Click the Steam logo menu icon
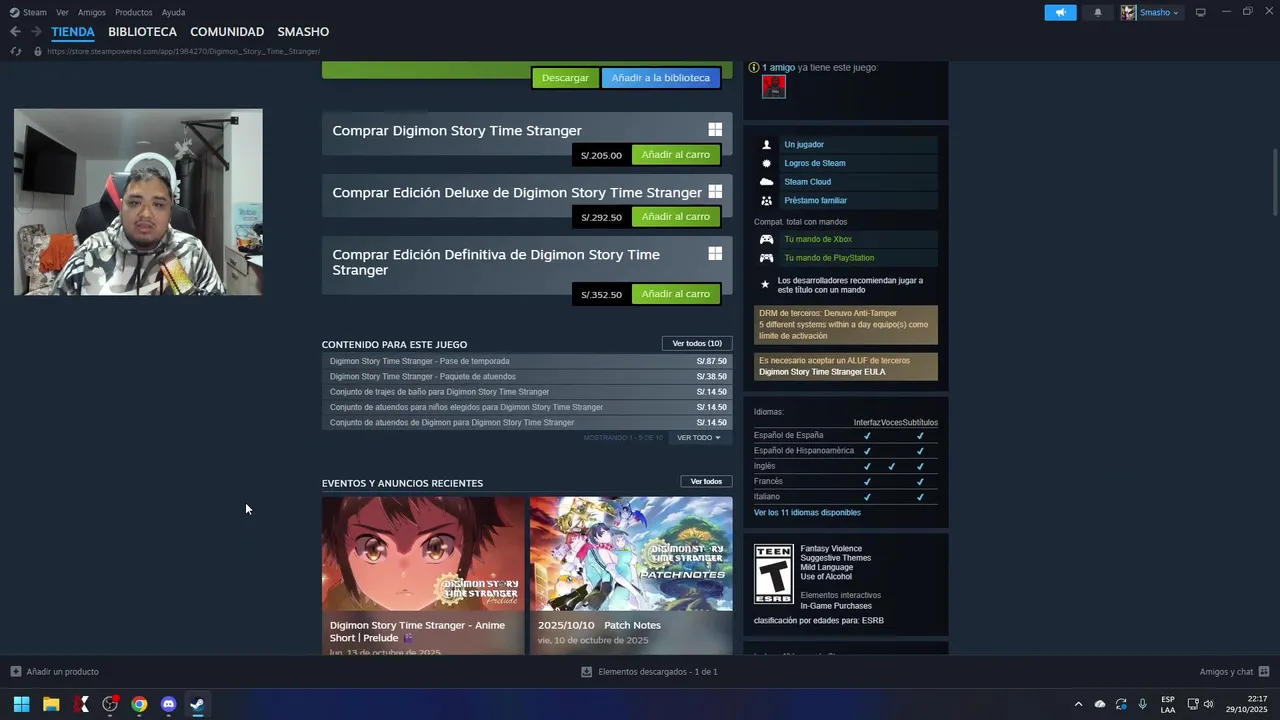The width and height of the screenshot is (1280, 720). click(14, 12)
